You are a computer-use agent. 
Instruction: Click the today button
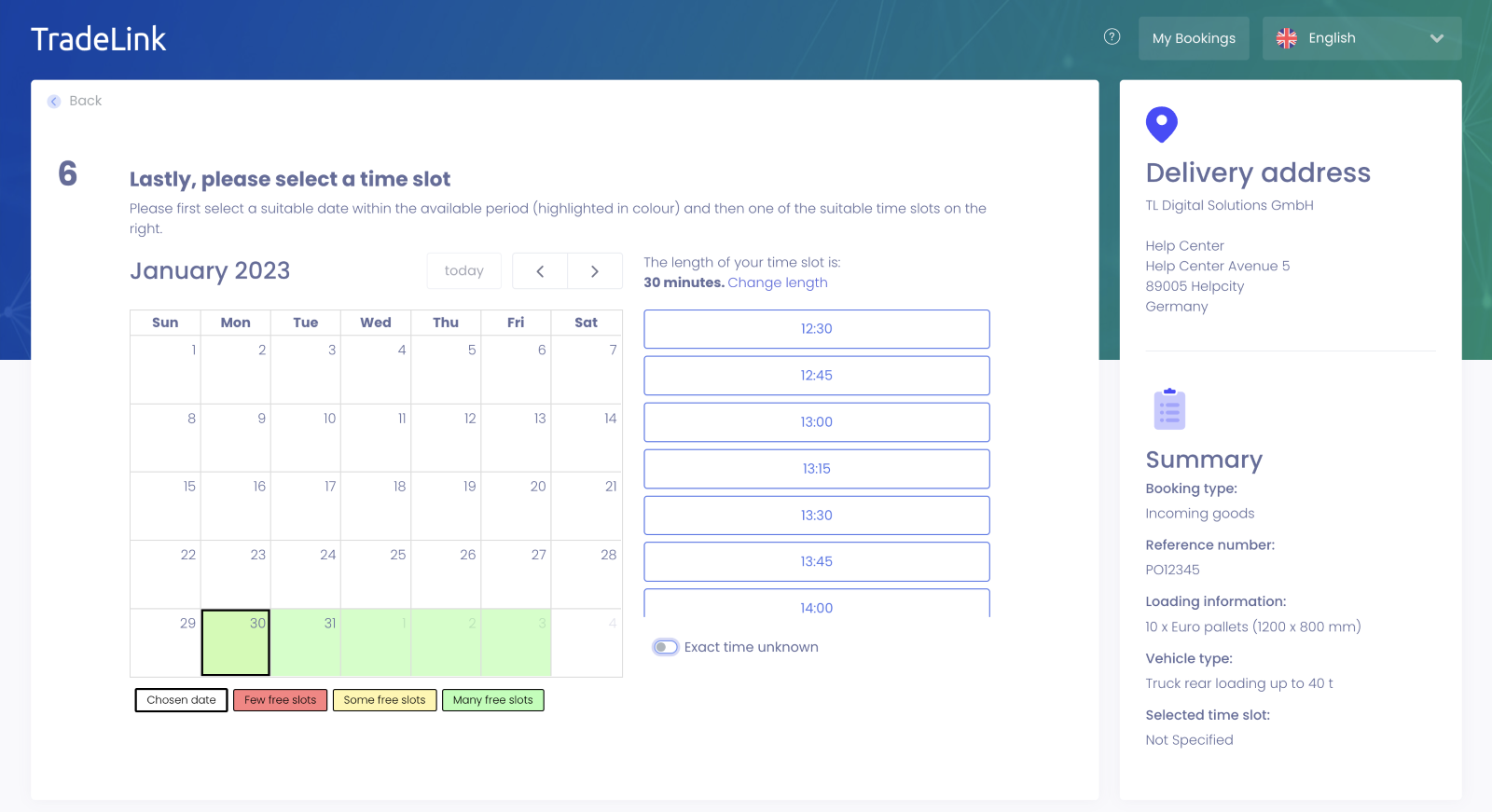point(463,271)
